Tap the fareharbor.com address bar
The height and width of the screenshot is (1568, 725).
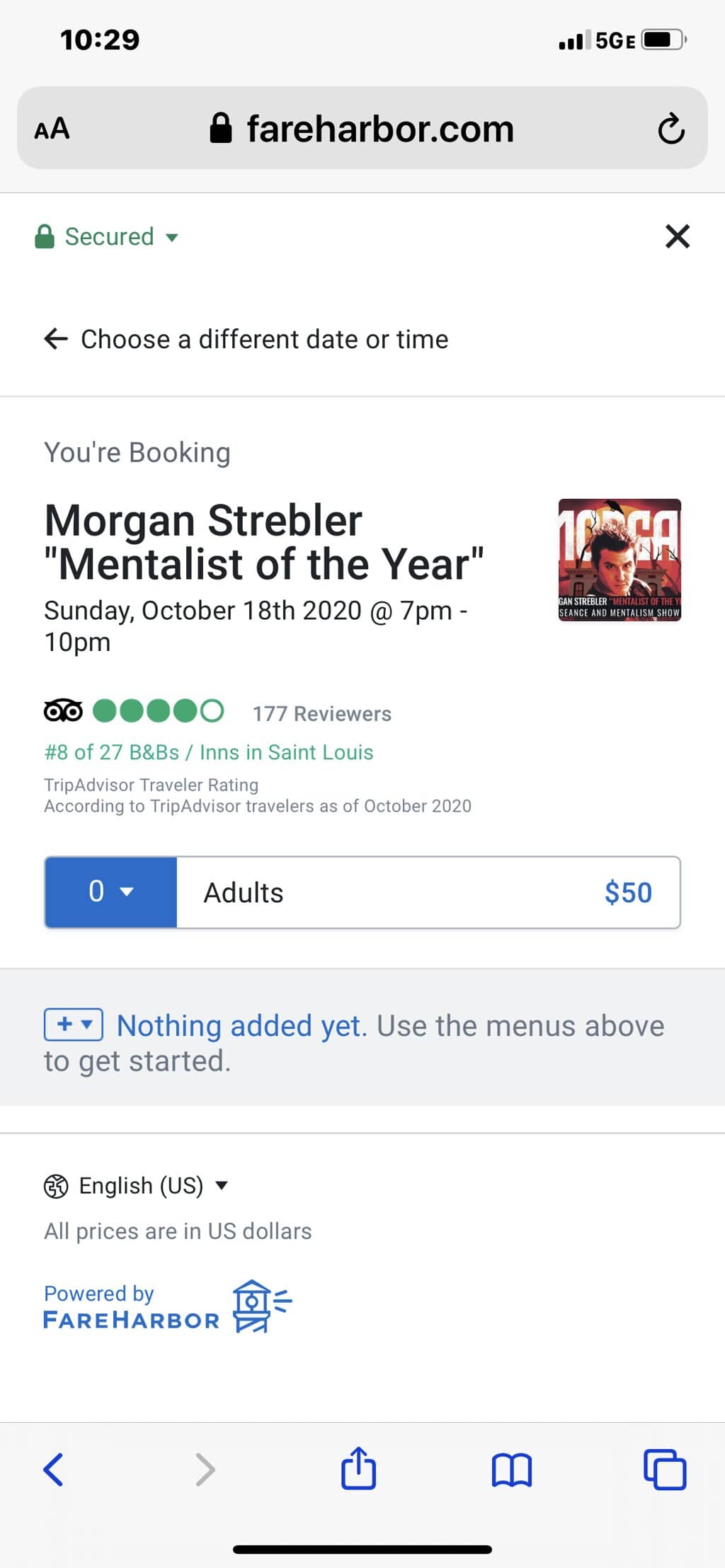point(362,129)
